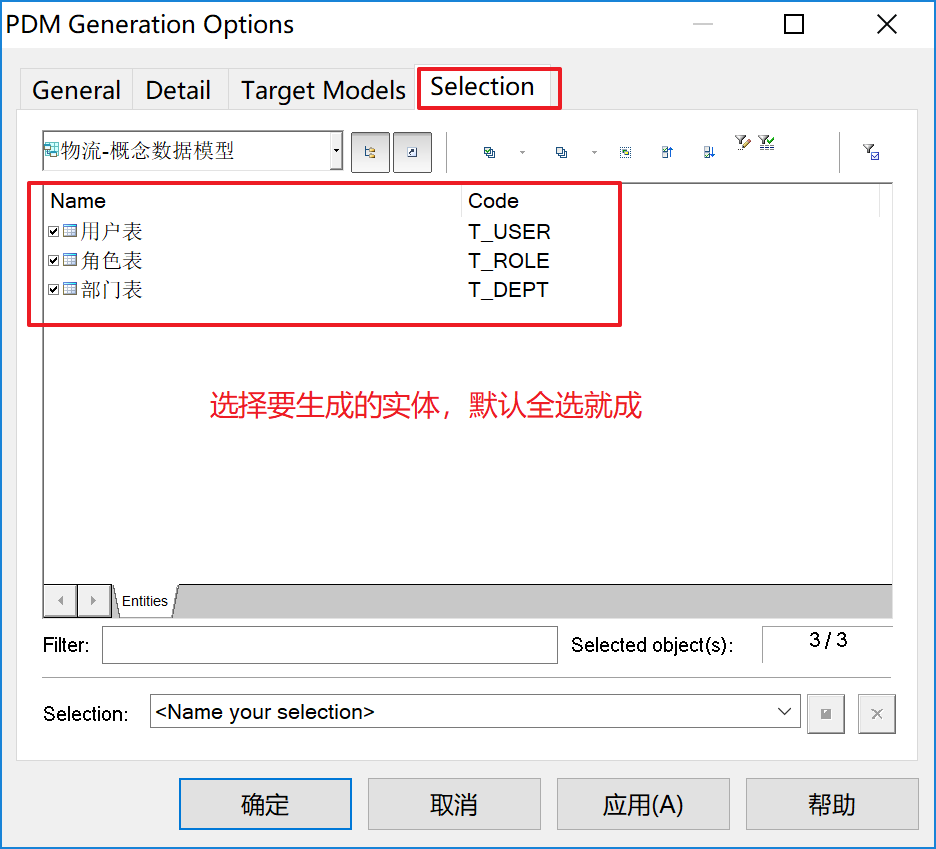This screenshot has width=936, height=849.
Task: Uncheck the 角色表 entity checkbox
Action: pyautogui.click(x=54, y=260)
